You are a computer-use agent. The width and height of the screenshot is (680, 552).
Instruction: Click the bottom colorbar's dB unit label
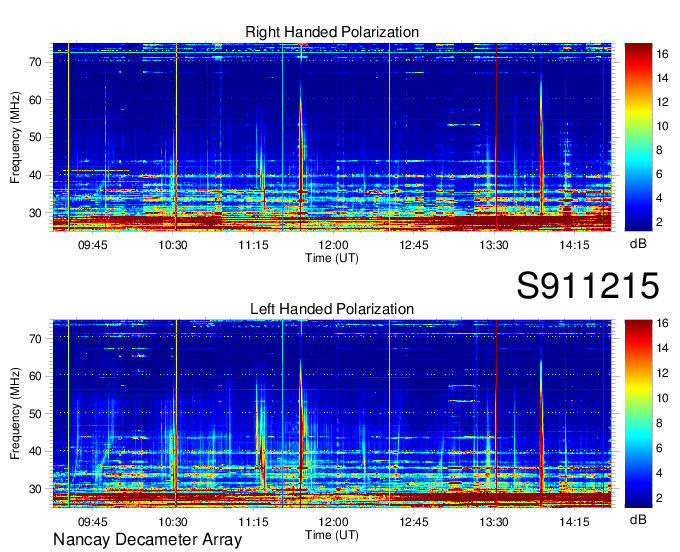point(638,519)
